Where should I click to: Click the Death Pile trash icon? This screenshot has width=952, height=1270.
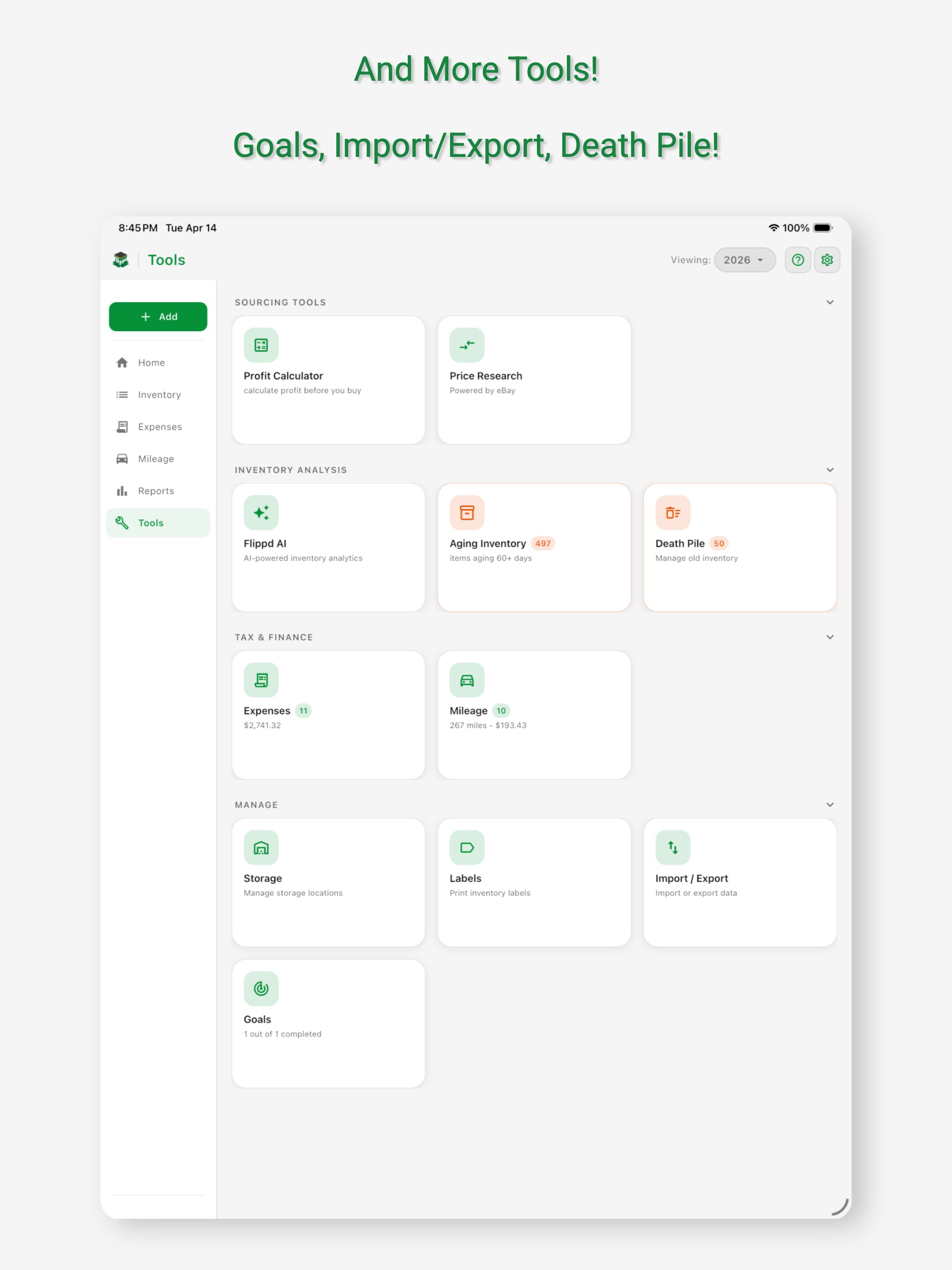[673, 513]
